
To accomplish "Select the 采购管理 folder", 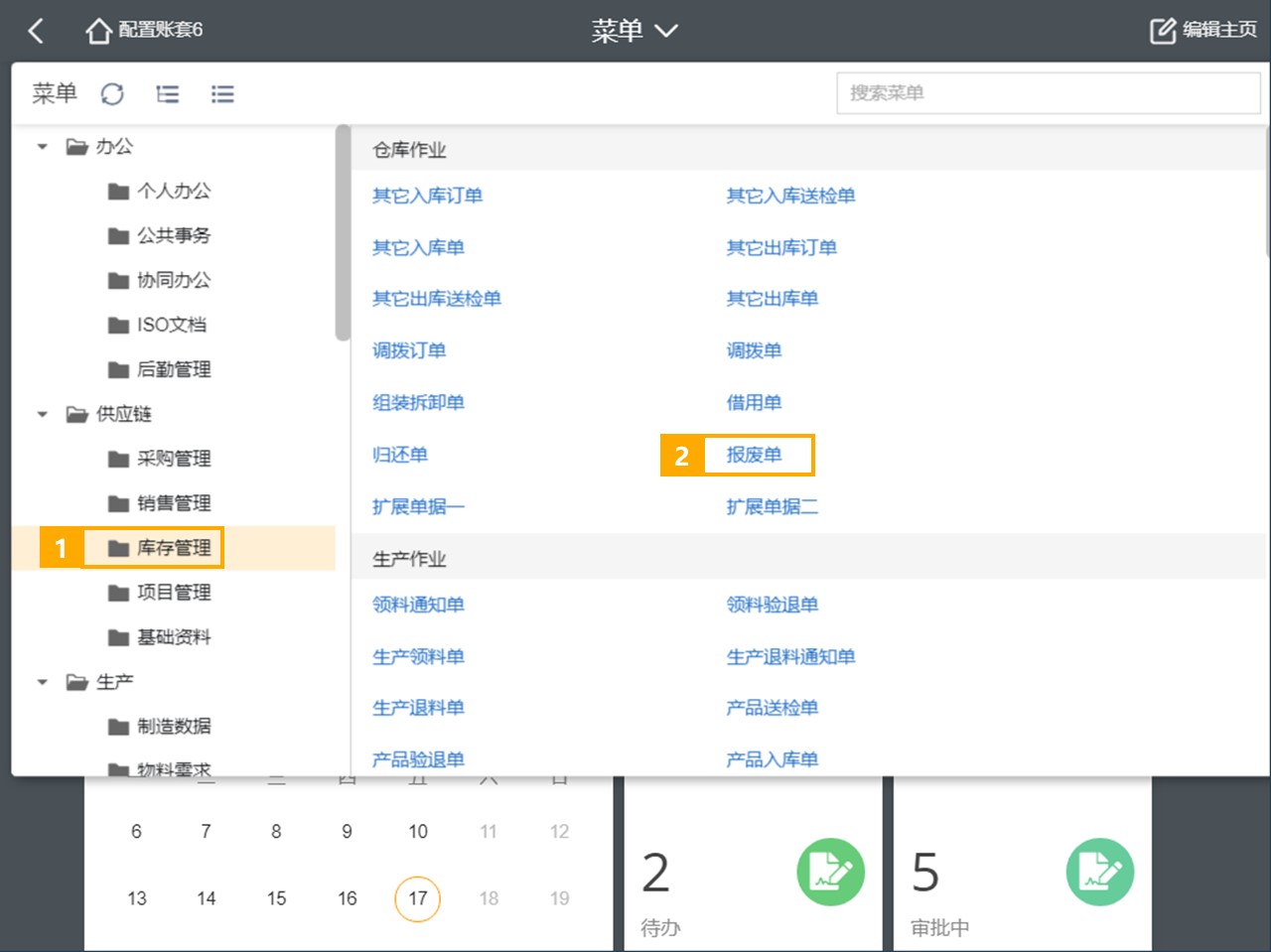I will 159,460.
